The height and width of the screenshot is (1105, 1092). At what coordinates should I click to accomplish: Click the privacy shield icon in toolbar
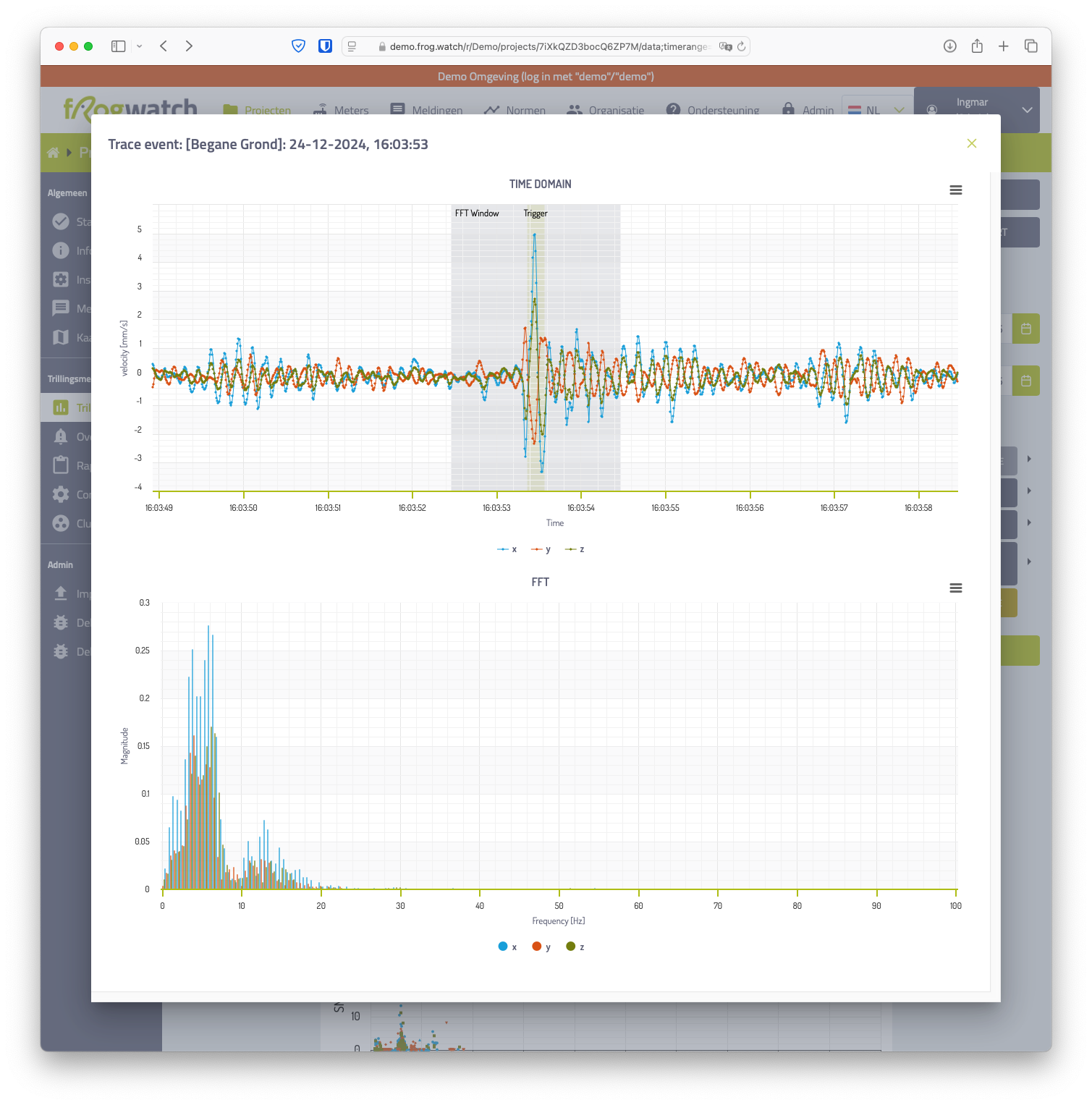(x=298, y=46)
